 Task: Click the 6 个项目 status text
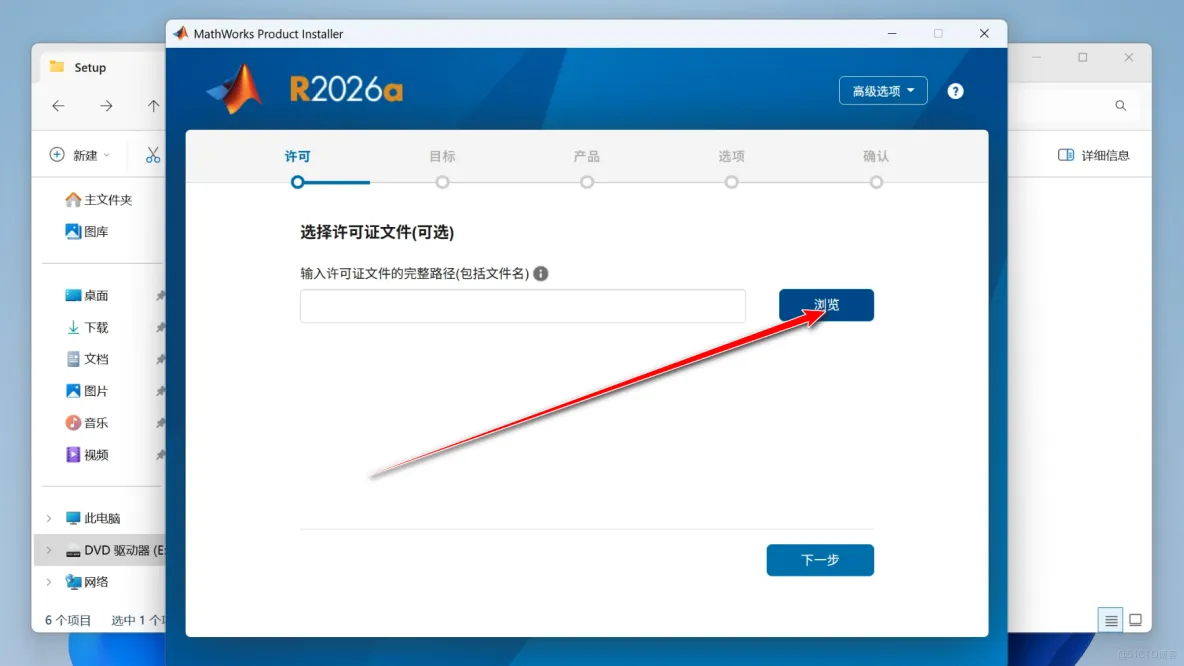(x=68, y=620)
